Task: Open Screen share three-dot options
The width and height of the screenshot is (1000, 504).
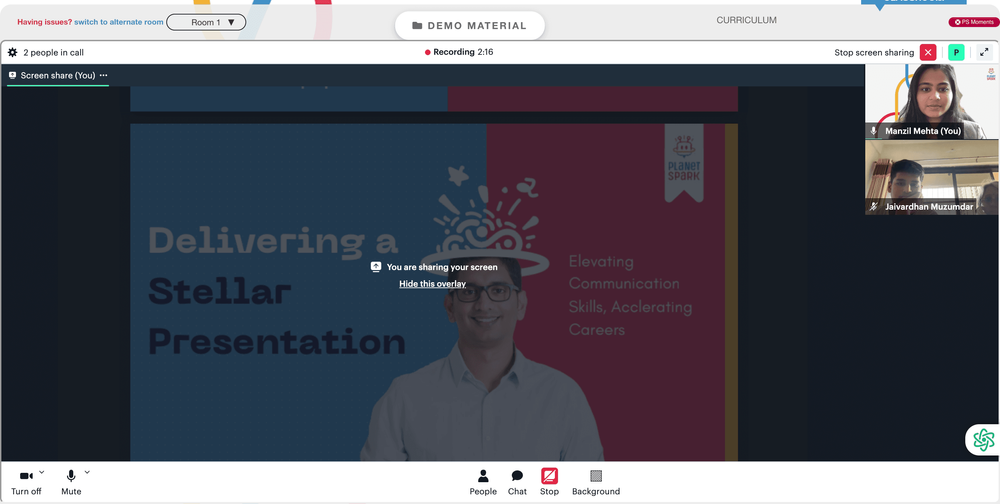Action: (x=103, y=75)
